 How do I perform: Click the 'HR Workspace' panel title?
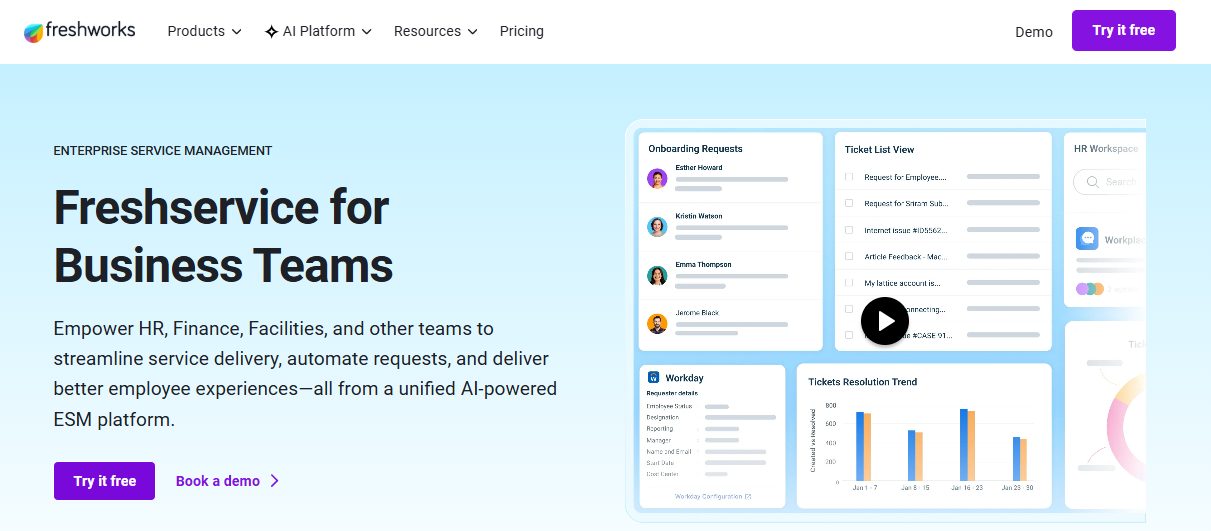1106,149
